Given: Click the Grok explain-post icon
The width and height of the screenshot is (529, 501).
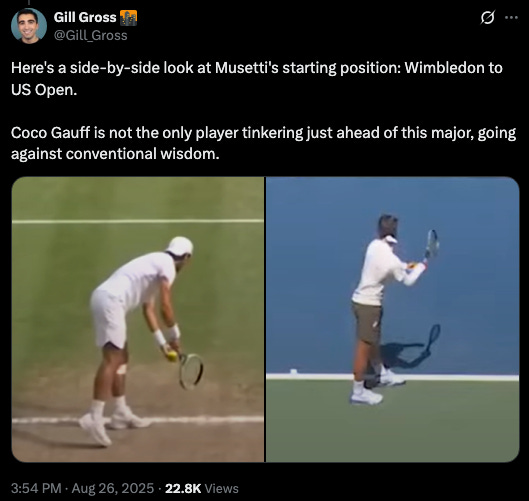Looking at the screenshot, I should 487,18.
